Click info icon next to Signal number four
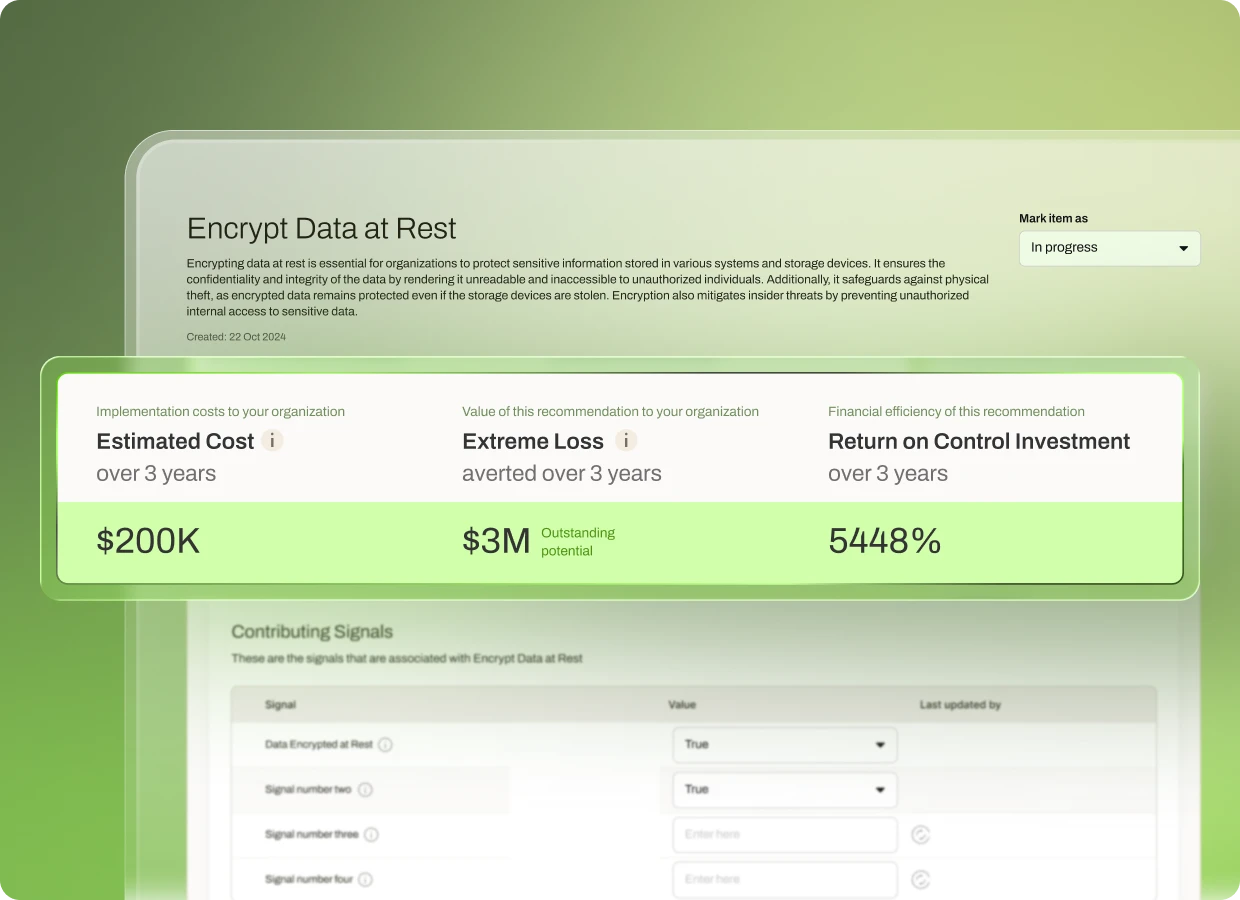The height and width of the screenshot is (900, 1240). (365, 880)
